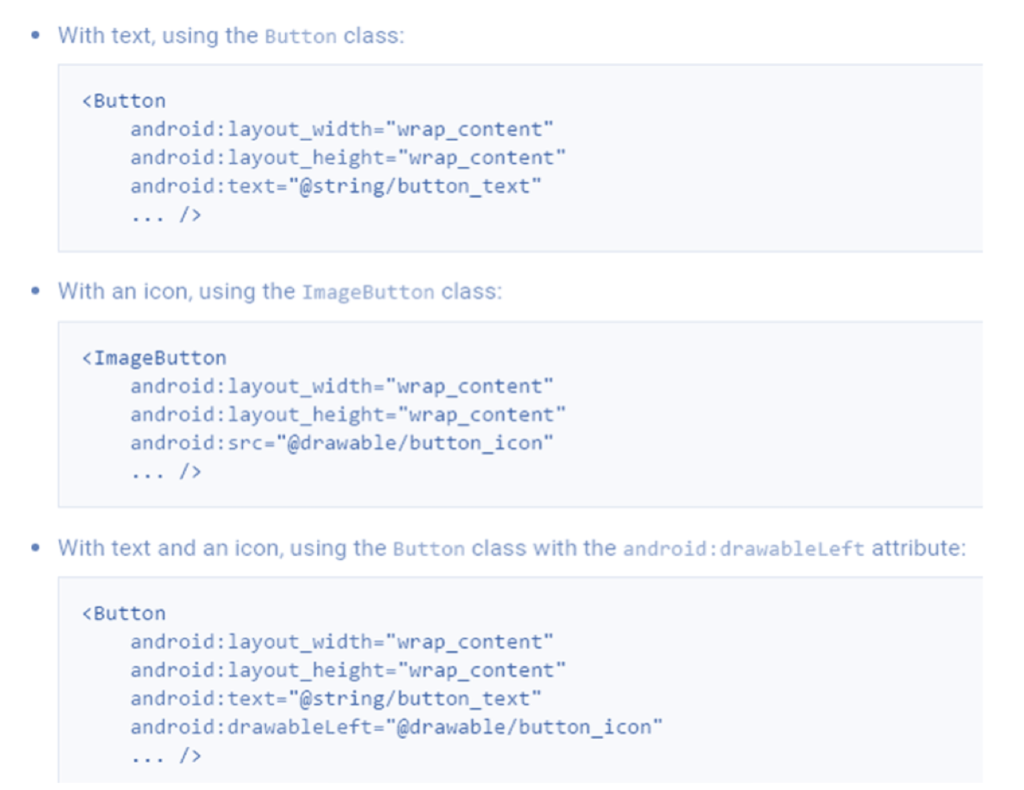Screen dimensions: 1024x790
Task: Click the "<ImageButton" opening tag in code
Action: [154, 358]
